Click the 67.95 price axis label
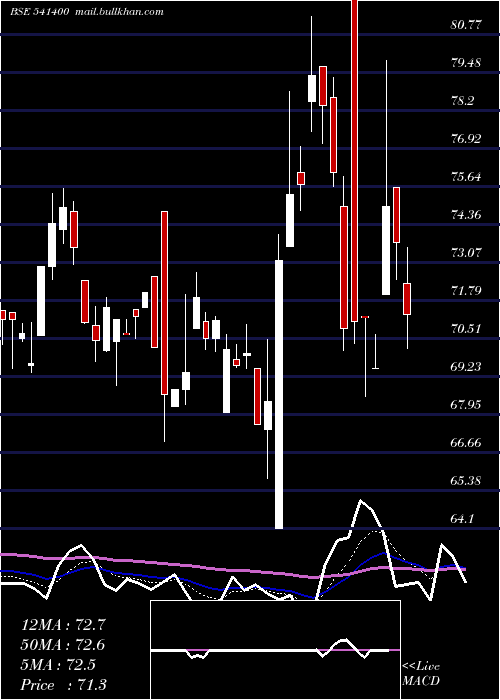500x700 pixels. pyautogui.click(x=466, y=405)
